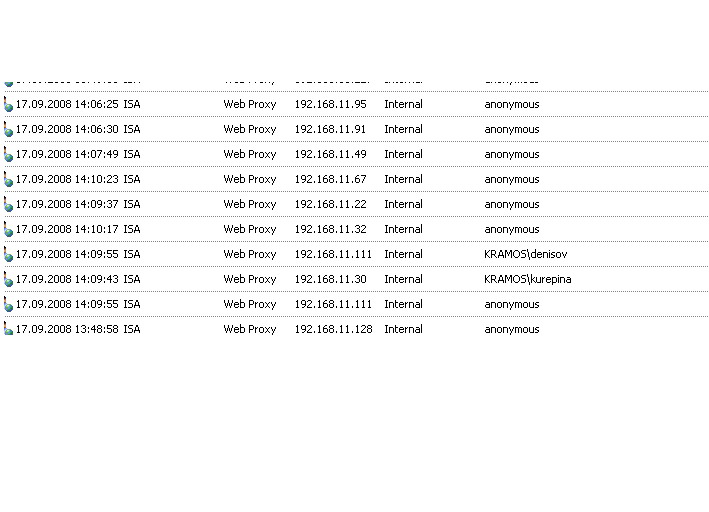709x512 pixels.
Task: Click client IP 192.168.11.95
Action: click(331, 104)
